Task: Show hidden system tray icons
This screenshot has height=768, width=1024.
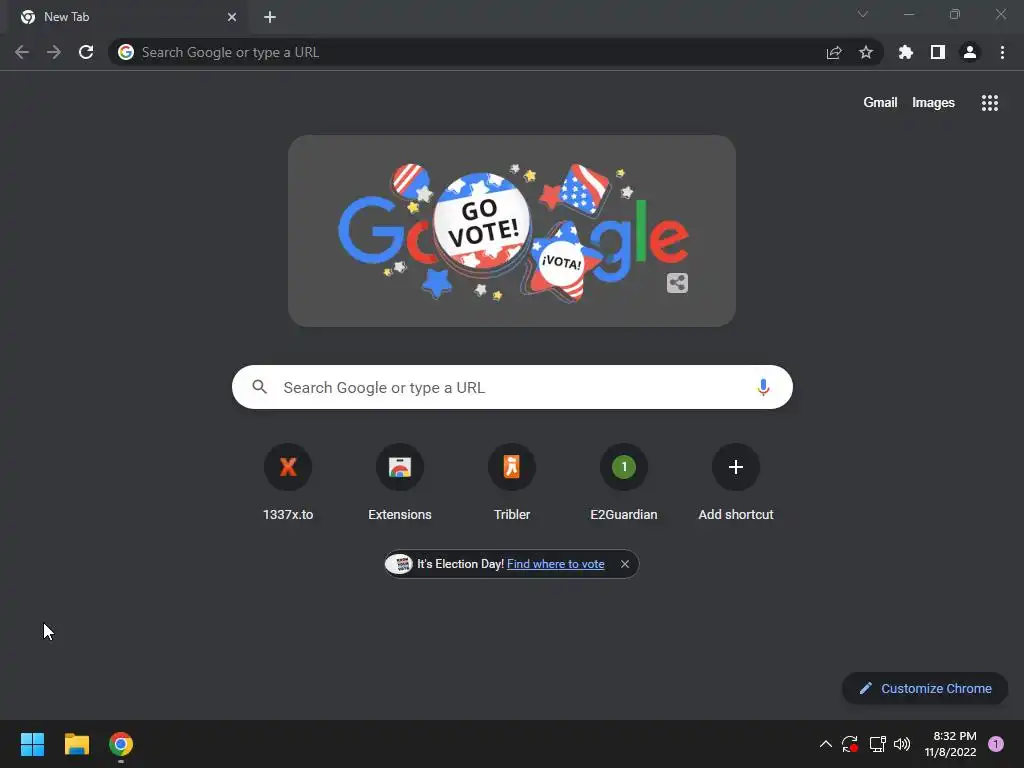Action: coord(825,744)
